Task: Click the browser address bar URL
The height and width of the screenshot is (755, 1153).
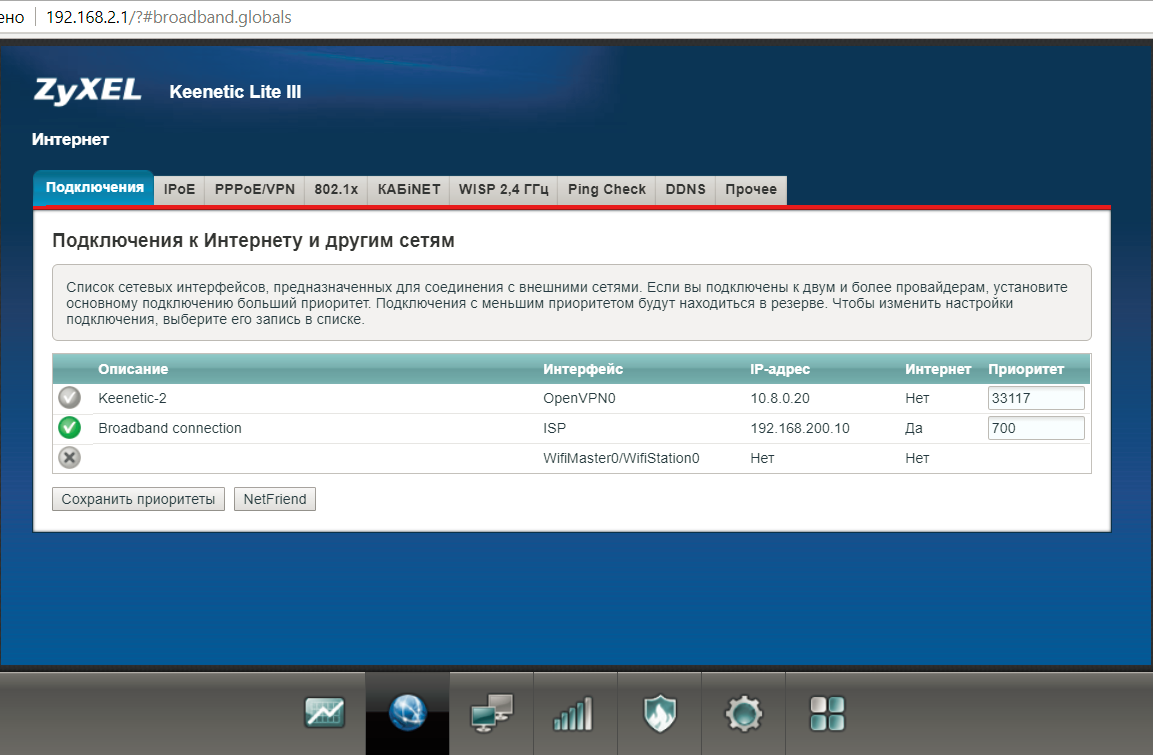Action: point(170,18)
